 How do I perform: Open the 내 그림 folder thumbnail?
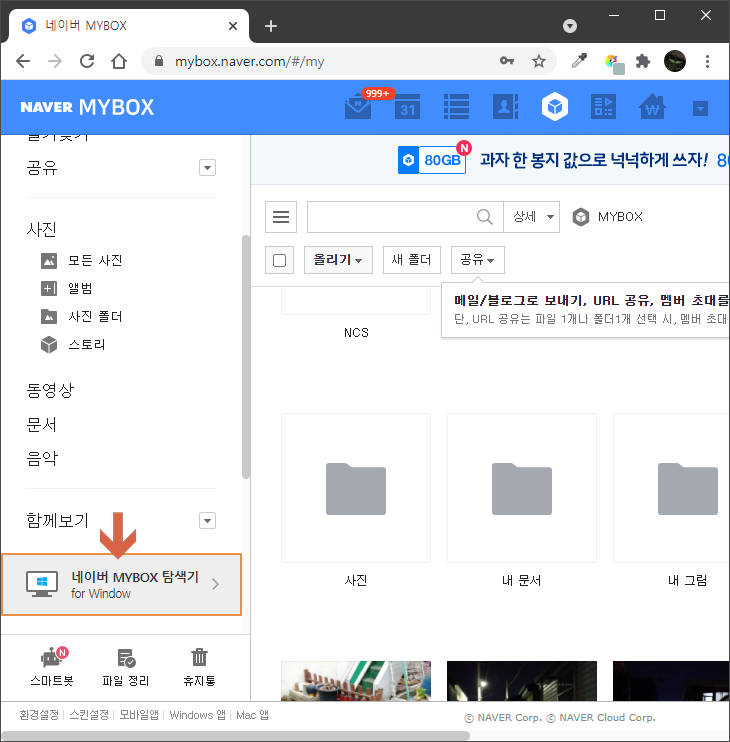pos(672,488)
